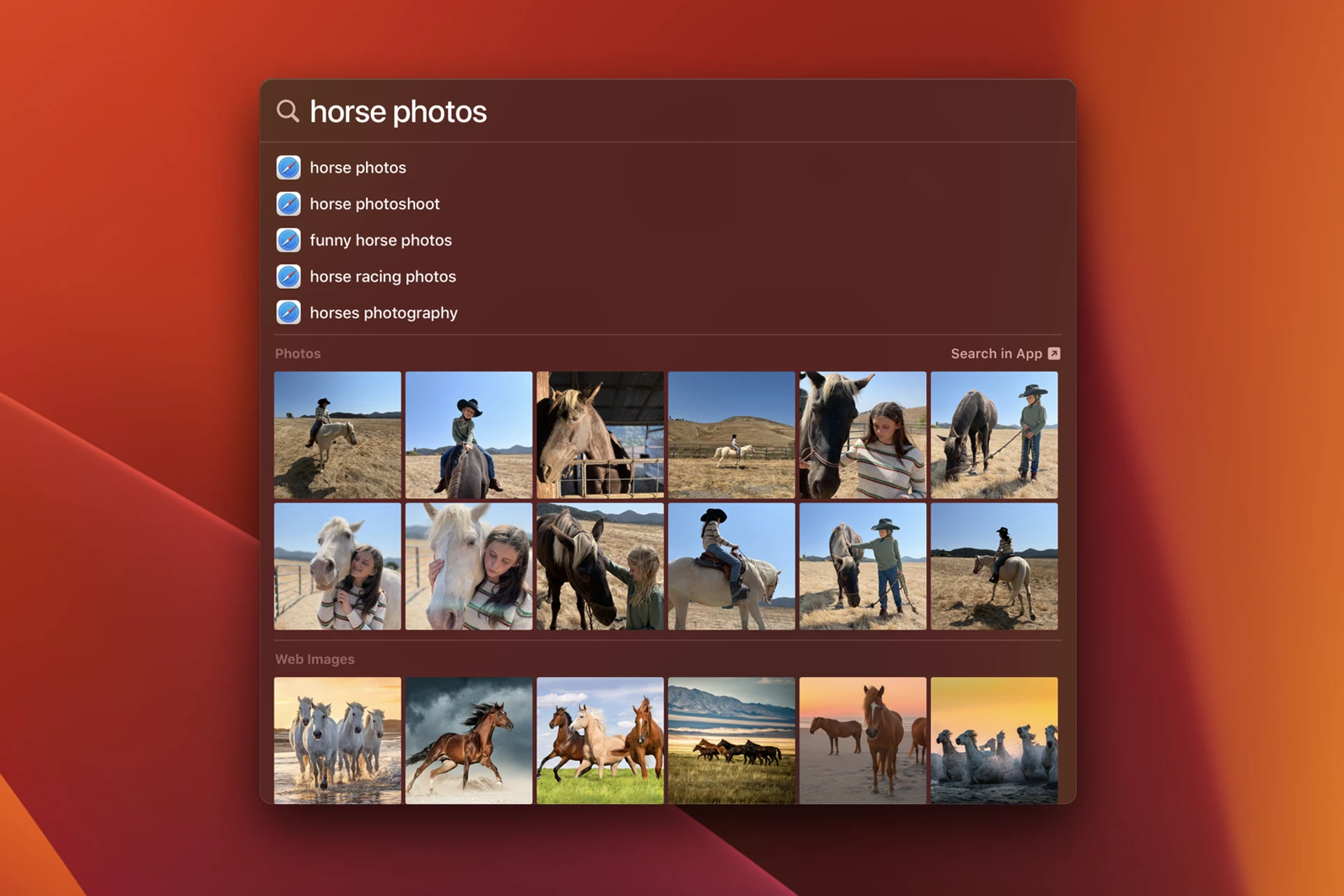Open web image of three horses running on green grass
The width and height of the screenshot is (1344, 896).
[x=600, y=740]
